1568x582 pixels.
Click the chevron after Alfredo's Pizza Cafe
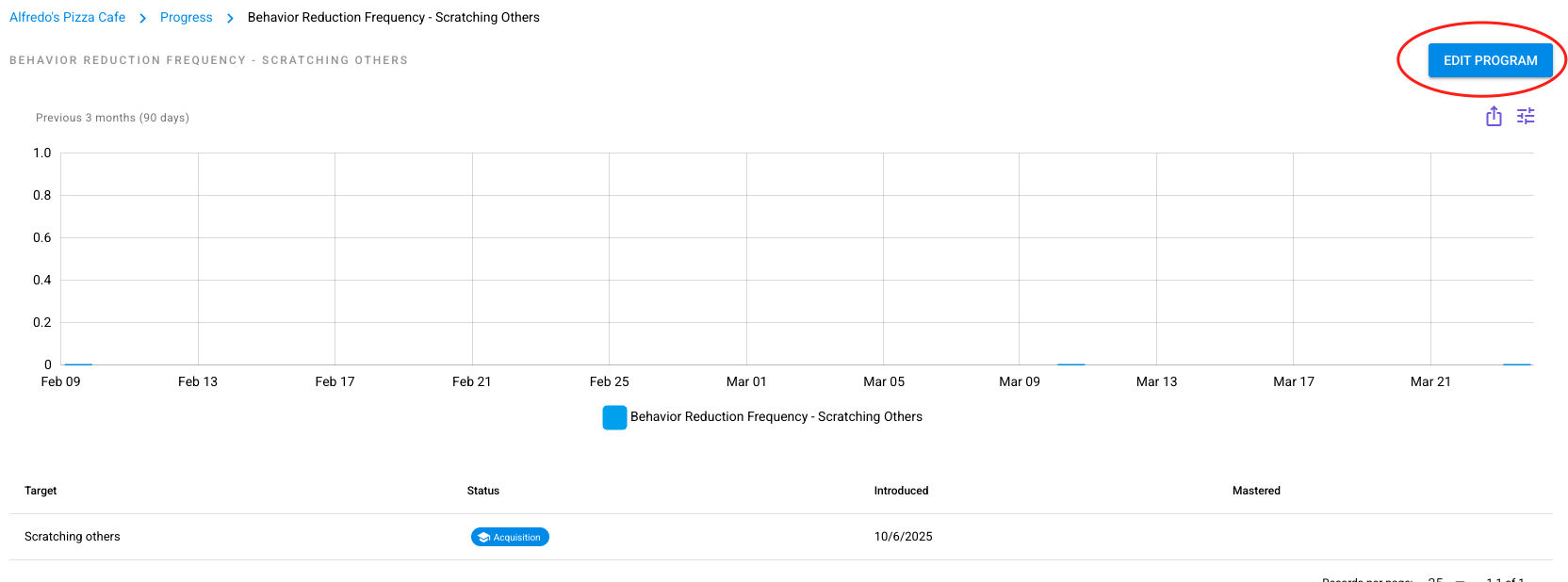click(x=143, y=18)
